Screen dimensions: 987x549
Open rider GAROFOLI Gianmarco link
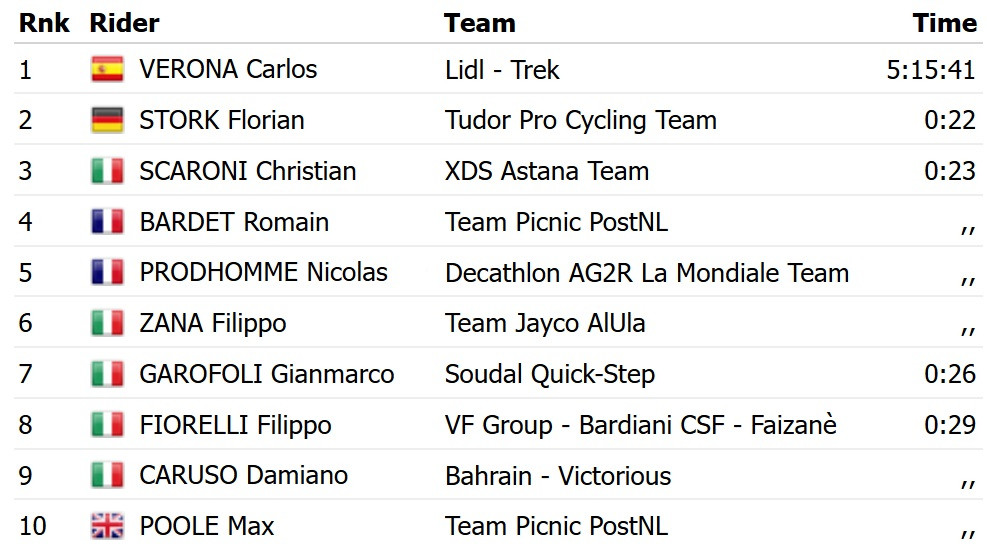[x=266, y=374]
